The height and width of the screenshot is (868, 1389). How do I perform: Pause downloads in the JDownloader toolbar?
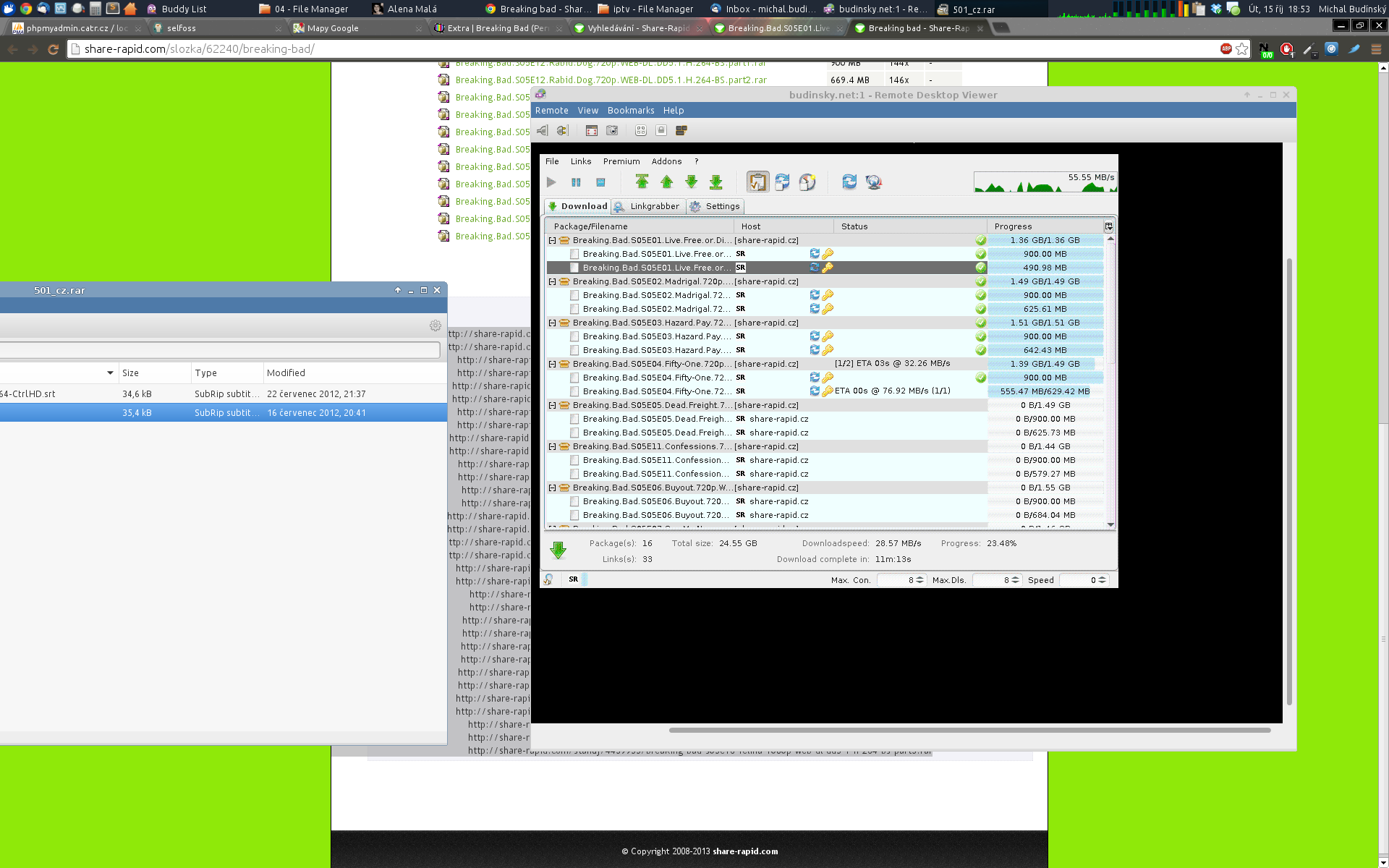click(576, 182)
